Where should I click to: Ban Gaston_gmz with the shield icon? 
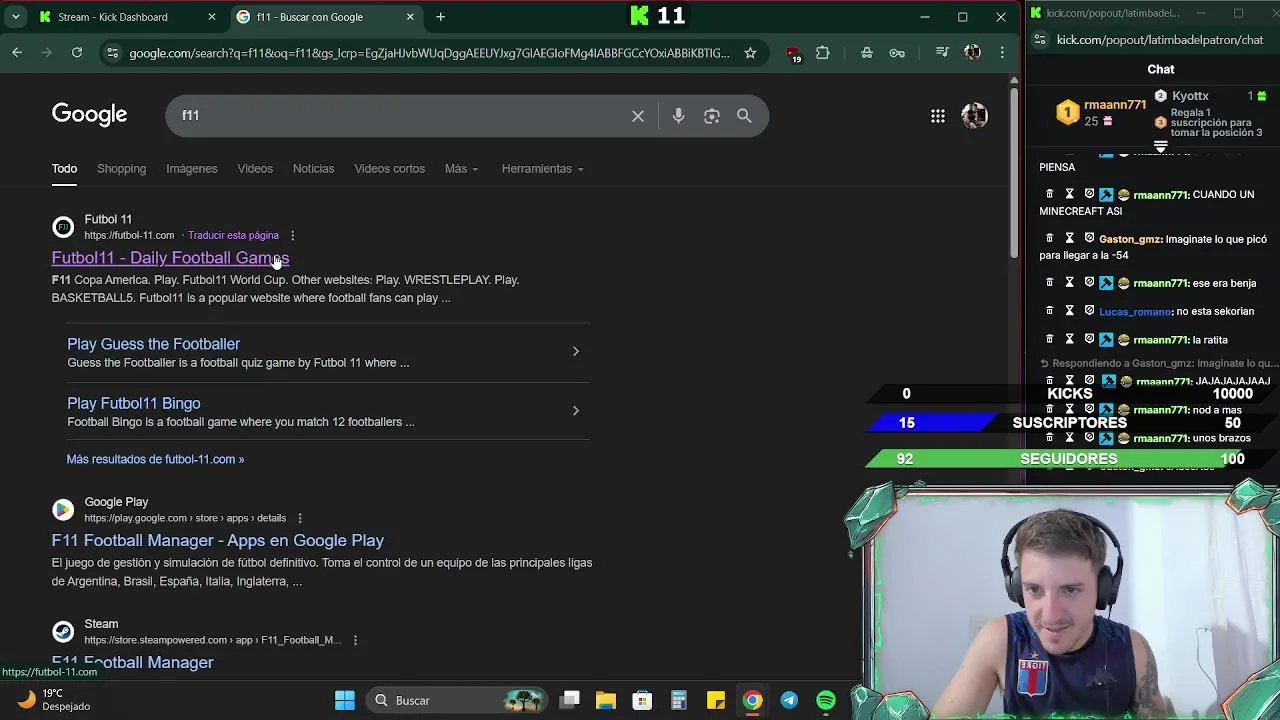tap(1089, 238)
